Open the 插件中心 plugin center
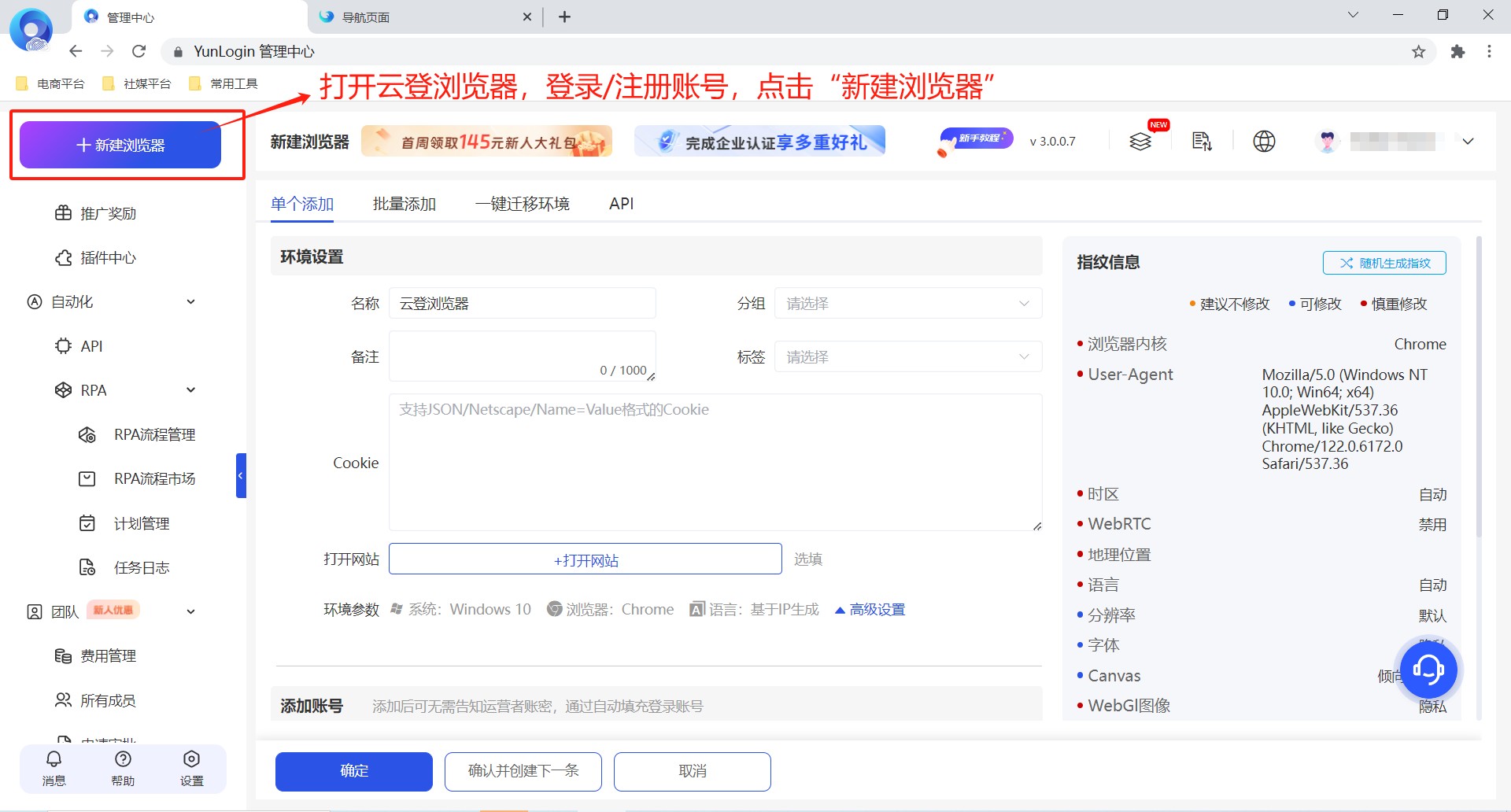 click(x=107, y=257)
